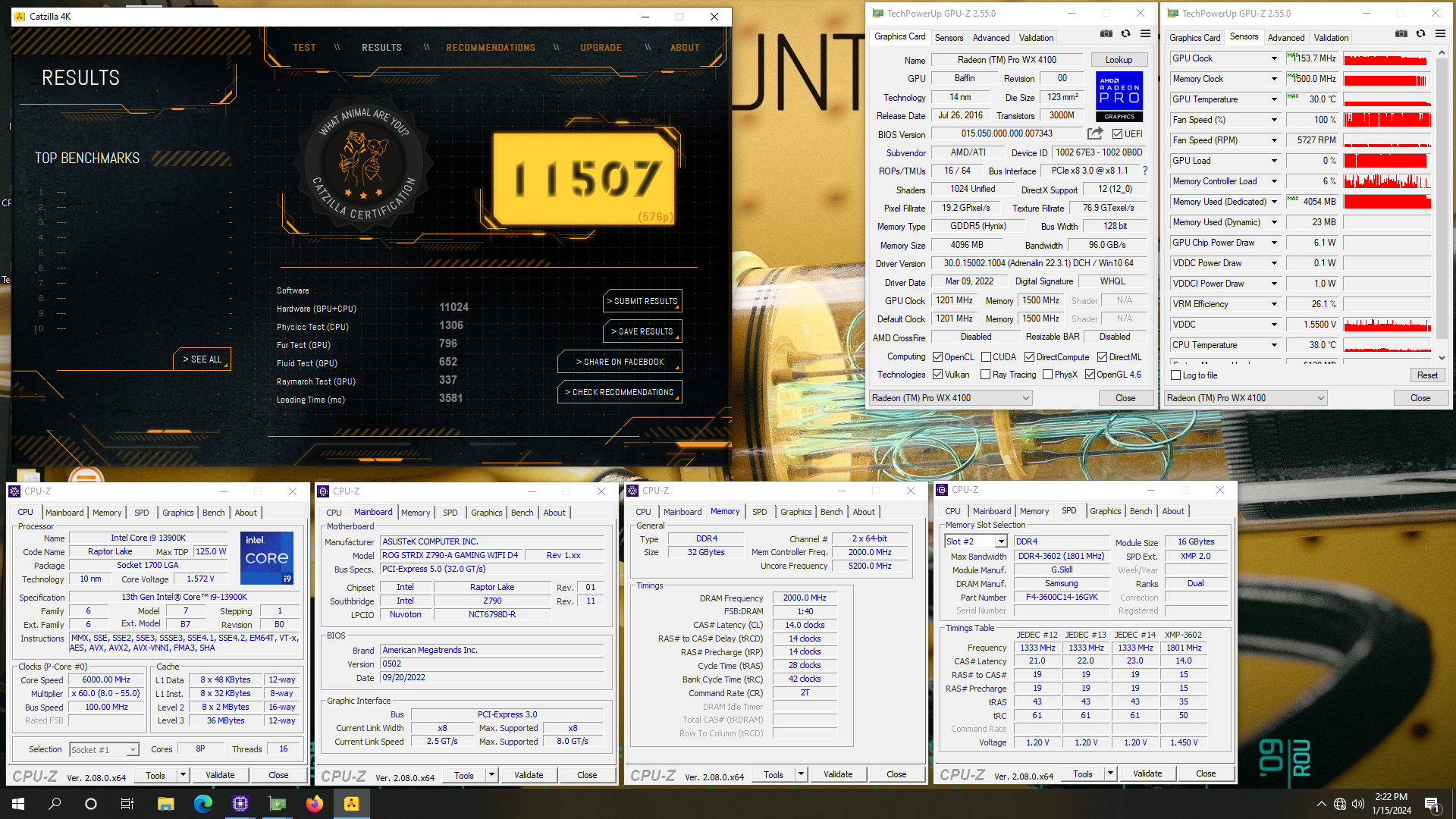Take screenshot in GPU-Z Graphics Card window

coord(1106,34)
